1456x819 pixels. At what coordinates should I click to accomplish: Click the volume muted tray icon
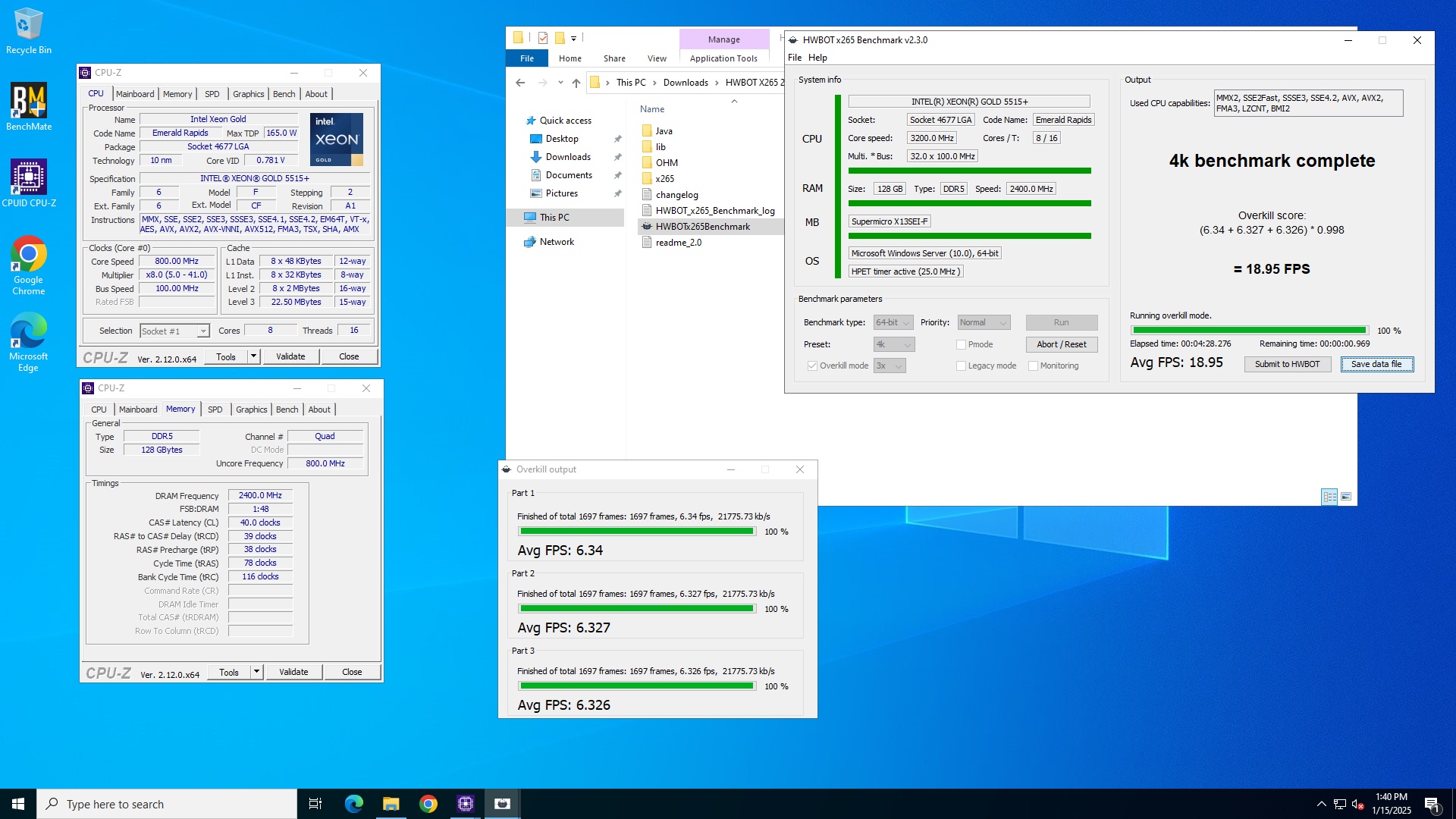pyautogui.click(x=1358, y=804)
